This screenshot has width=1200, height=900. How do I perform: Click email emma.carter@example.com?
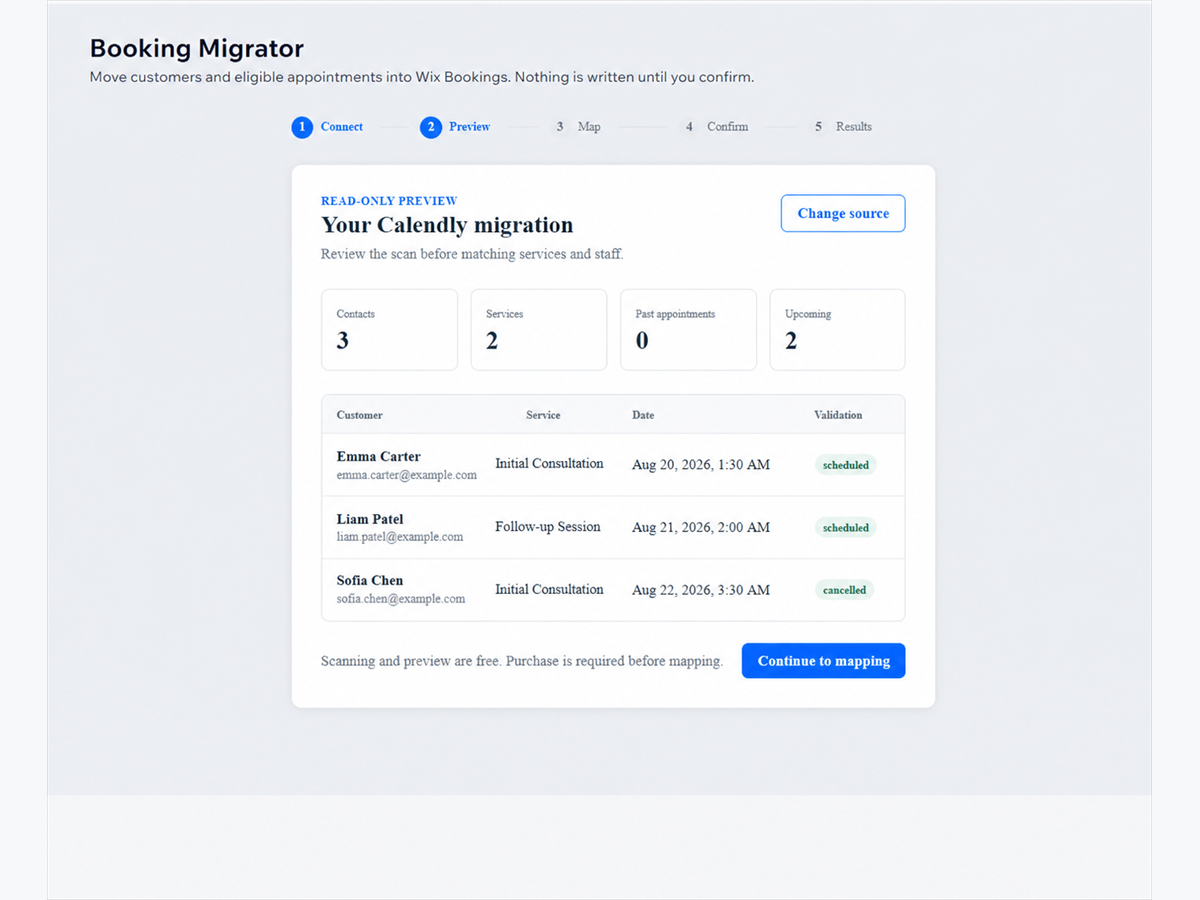click(x=406, y=475)
